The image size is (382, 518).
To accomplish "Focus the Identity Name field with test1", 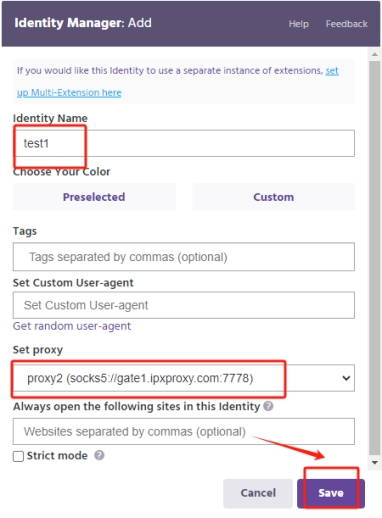I will tap(184, 143).
